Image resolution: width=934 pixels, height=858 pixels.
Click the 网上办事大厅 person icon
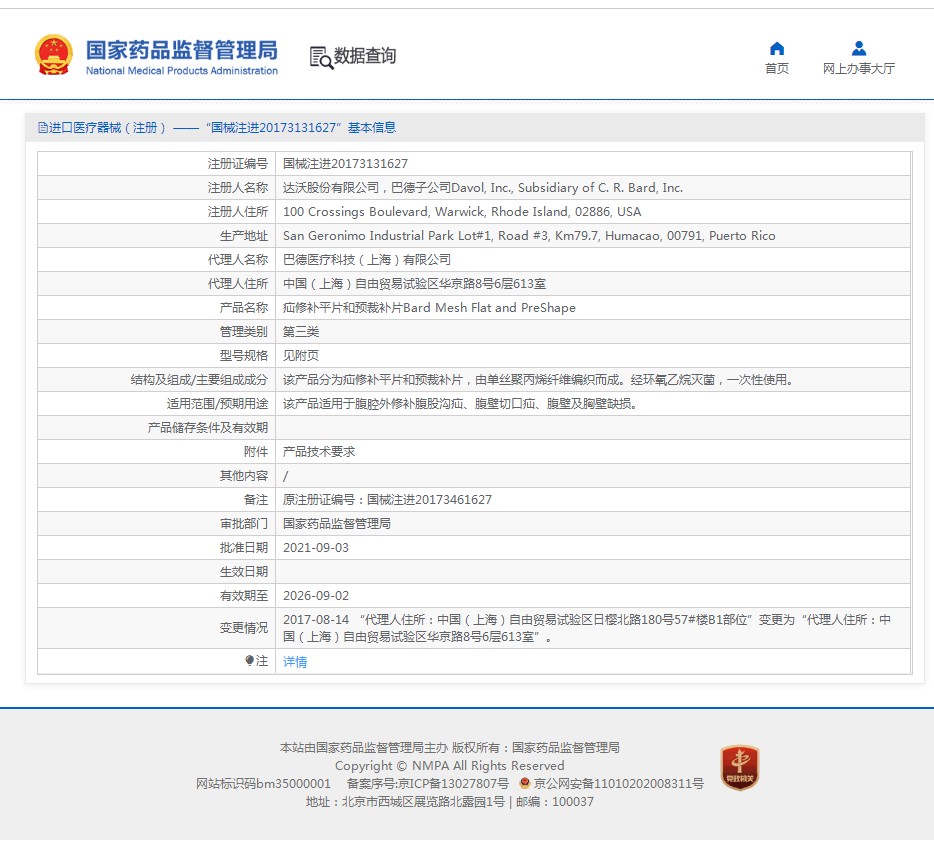(858, 49)
